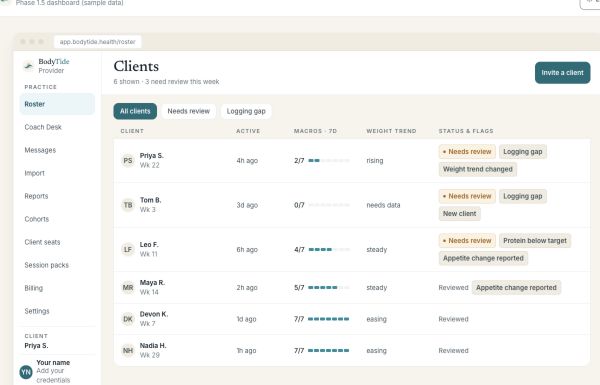600x385 pixels.
Task: Click '3 need review this week' subtitle
Action: click(x=182, y=82)
